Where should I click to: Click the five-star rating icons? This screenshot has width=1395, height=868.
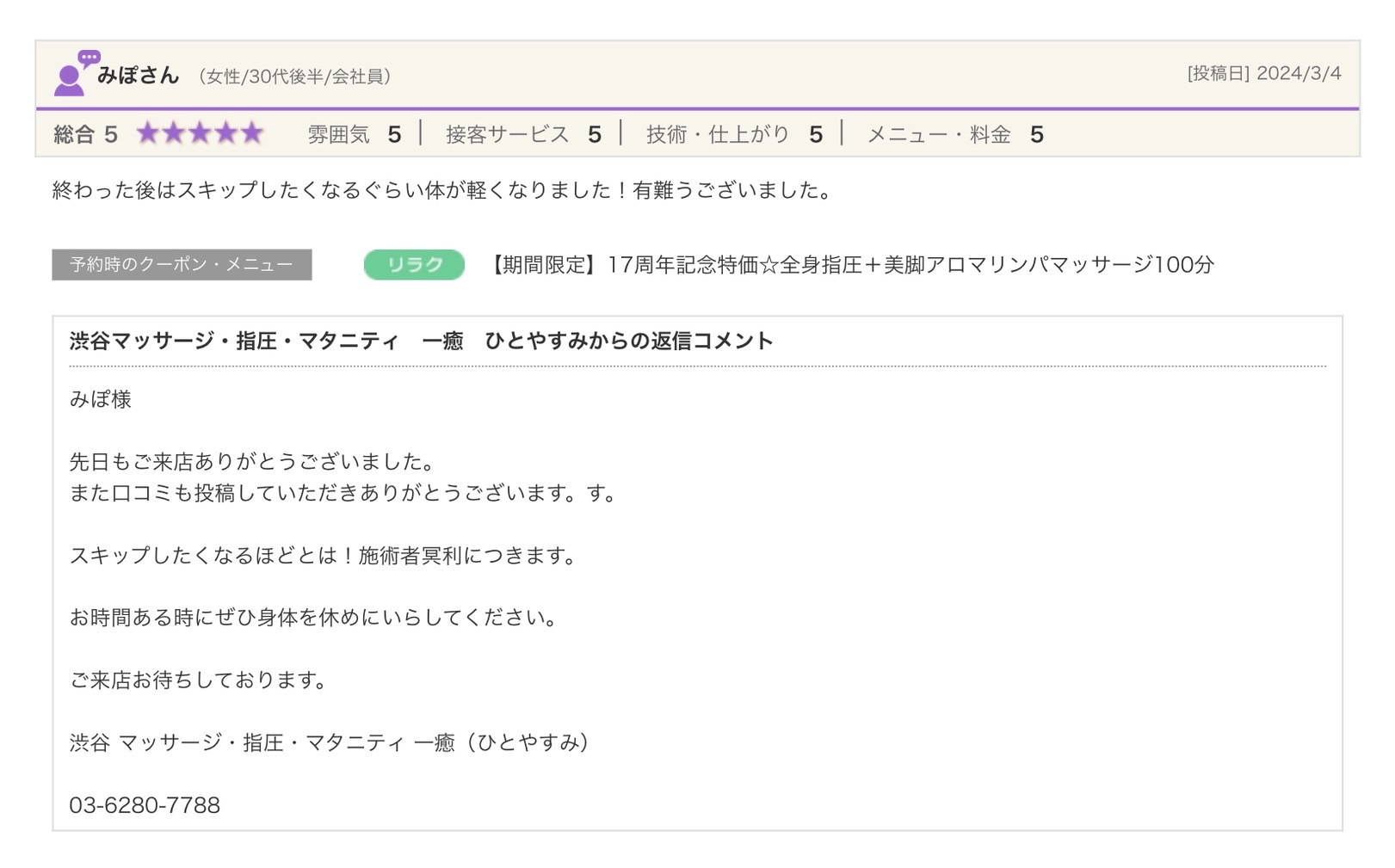(200, 133)
